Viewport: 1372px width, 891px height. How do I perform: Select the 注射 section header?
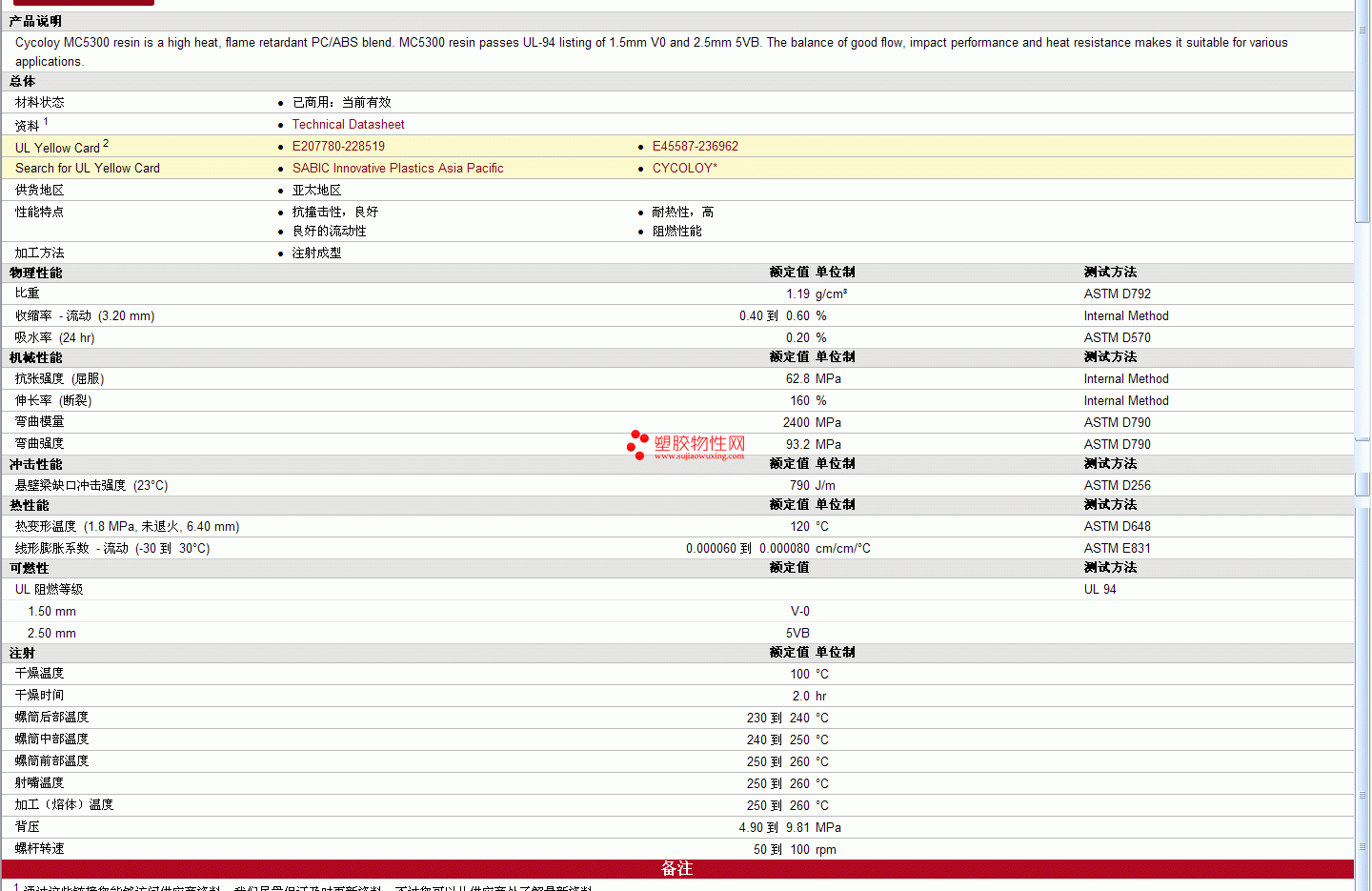[x=23, y=653]
